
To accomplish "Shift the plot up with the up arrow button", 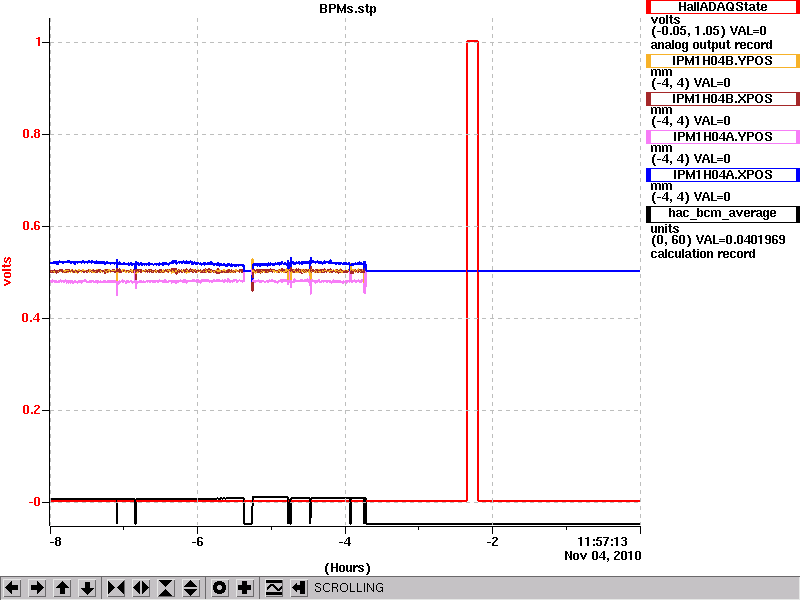I will [x=63, y=588].
